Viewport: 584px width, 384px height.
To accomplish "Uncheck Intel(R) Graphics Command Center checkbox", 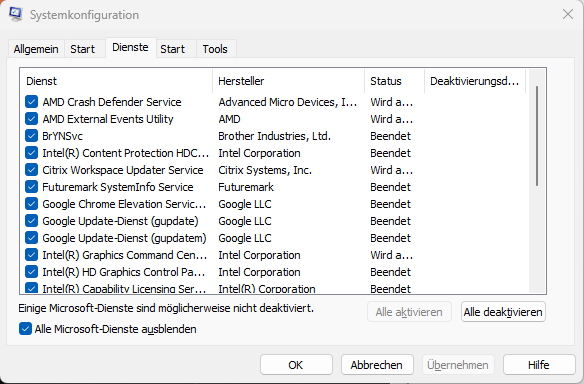I will (31, 255).
